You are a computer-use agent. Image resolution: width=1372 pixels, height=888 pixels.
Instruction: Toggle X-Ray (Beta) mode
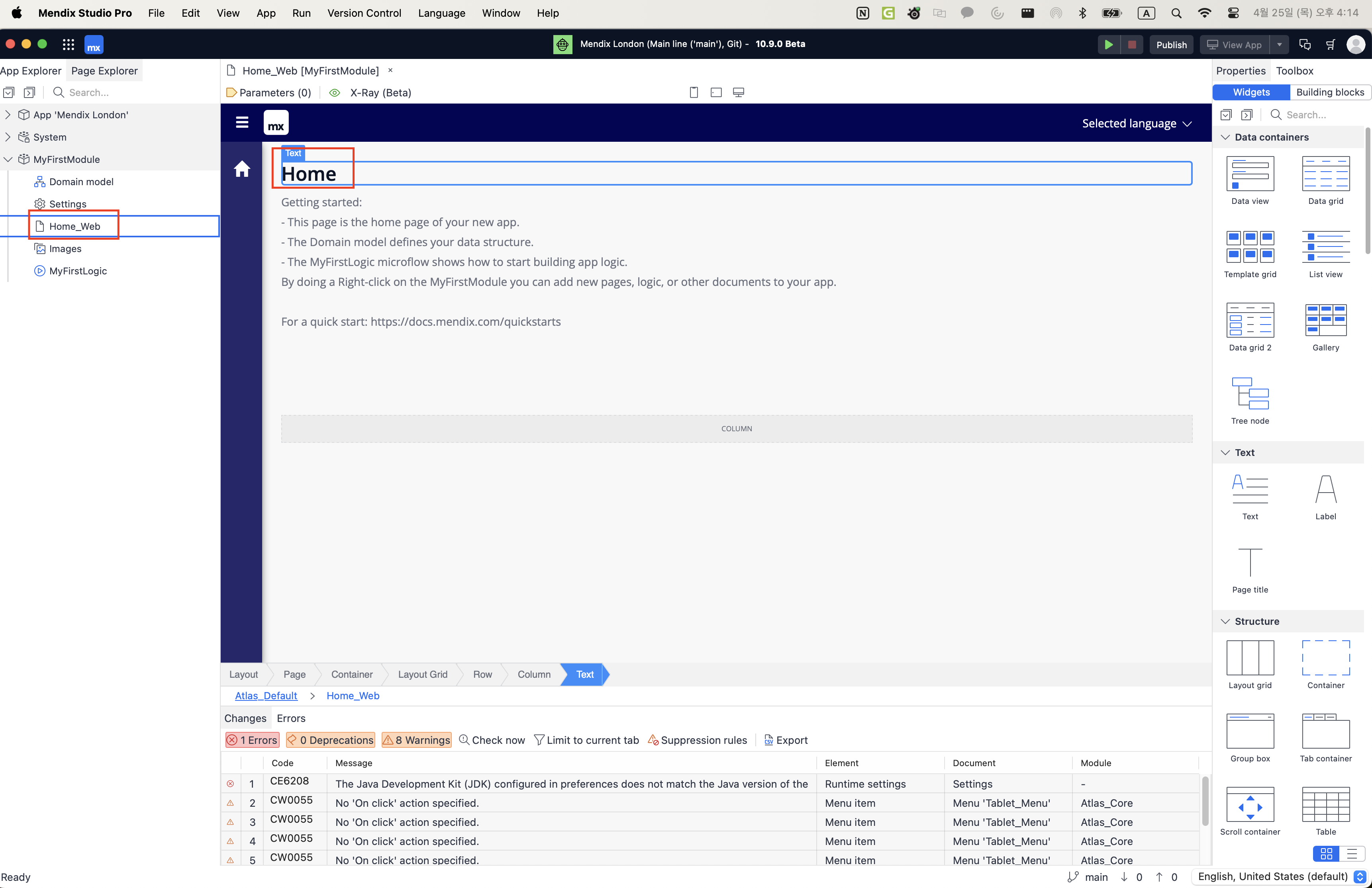click(370, 93)
